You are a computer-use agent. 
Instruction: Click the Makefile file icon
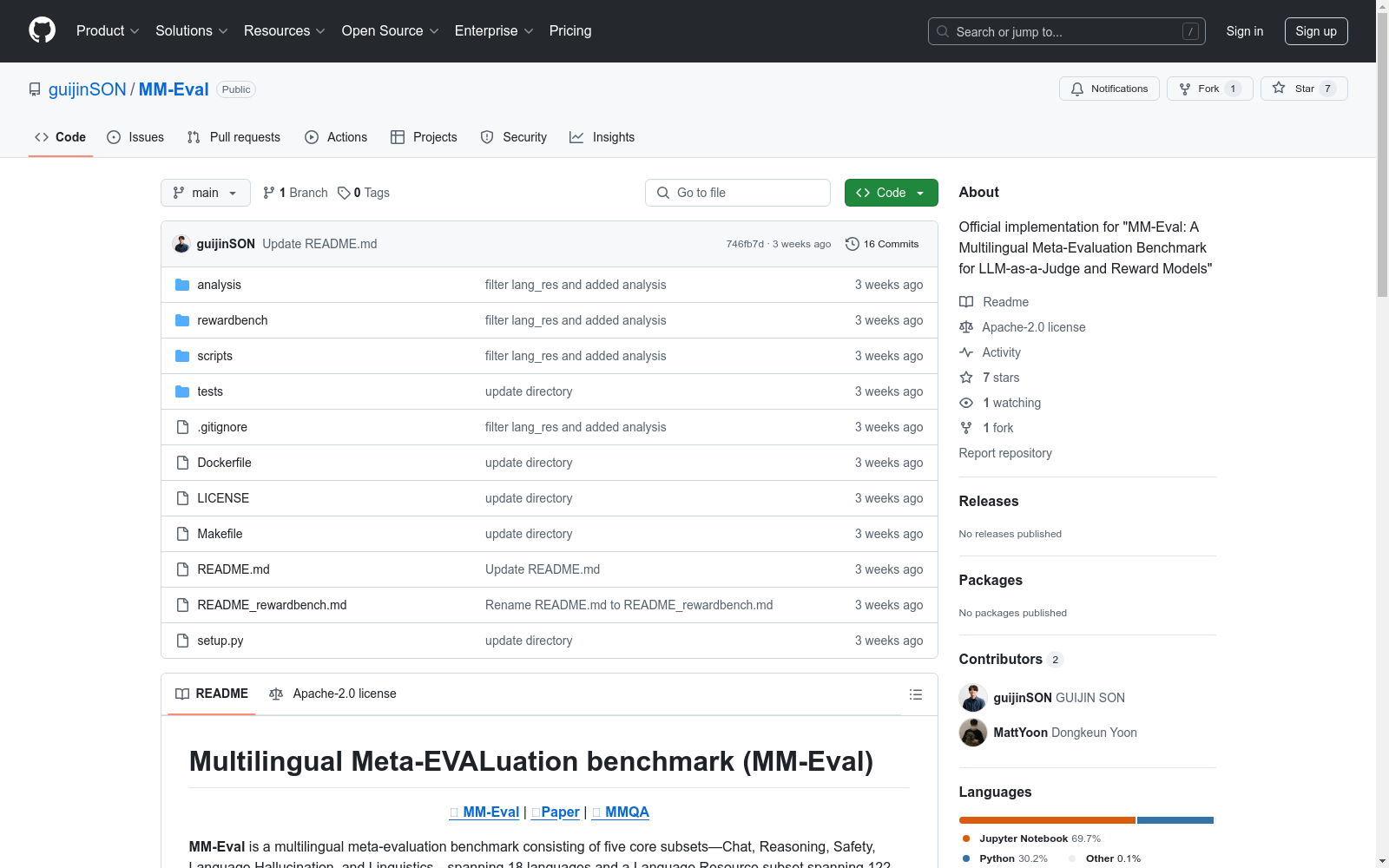tap(182, 534)
